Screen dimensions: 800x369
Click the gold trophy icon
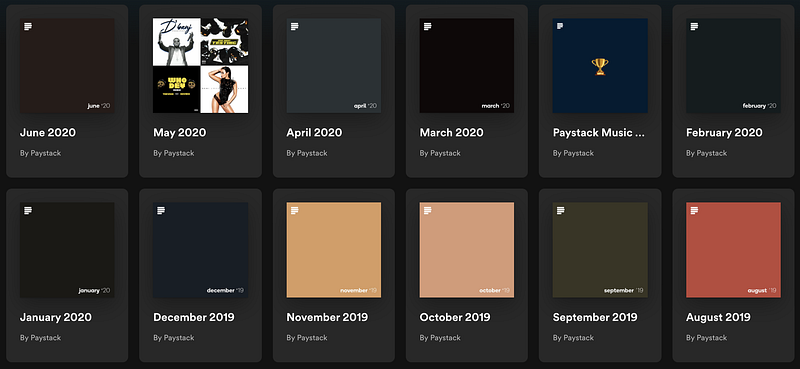600,66
